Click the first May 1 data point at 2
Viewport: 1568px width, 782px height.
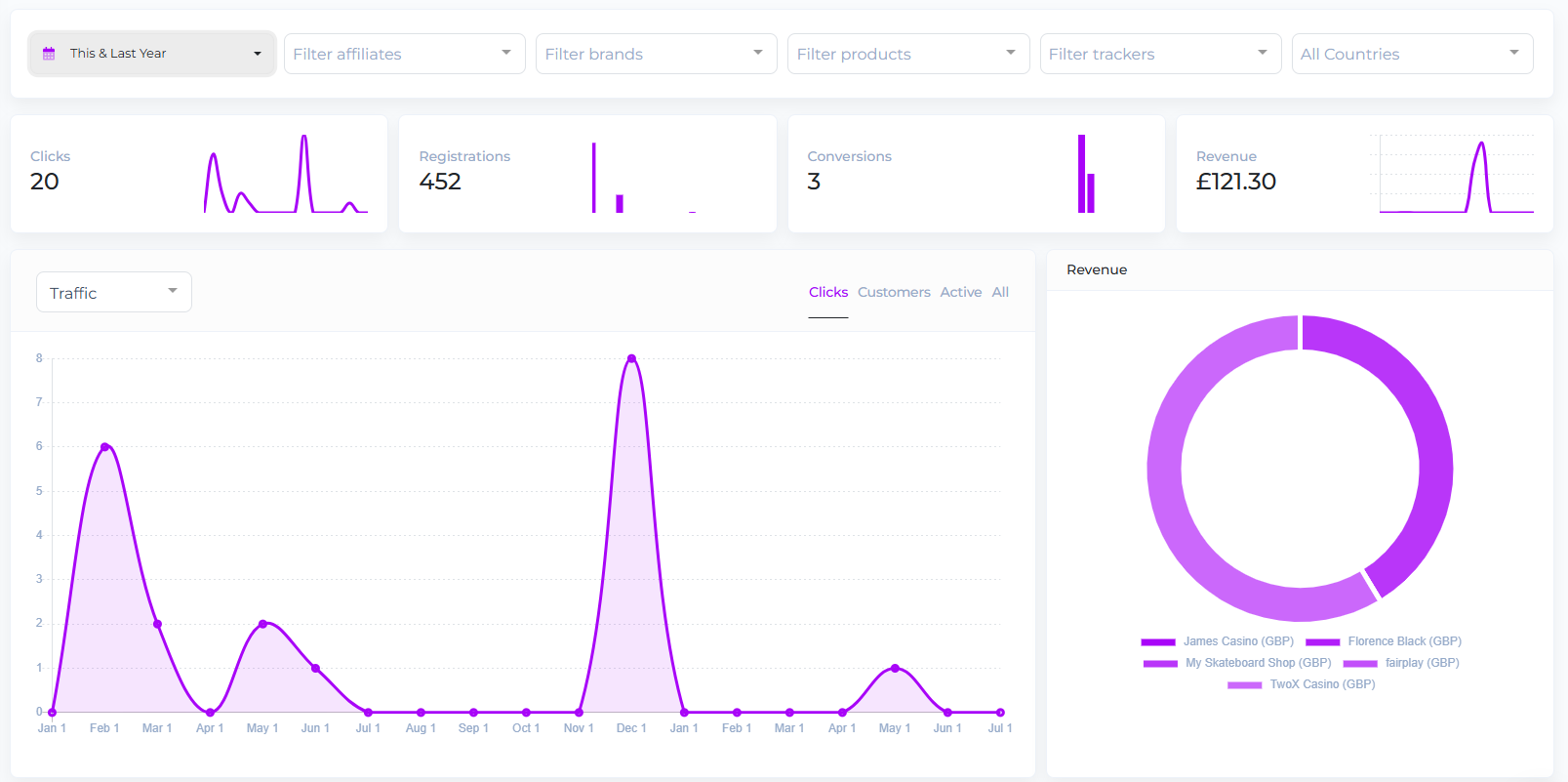pos(262,624)
